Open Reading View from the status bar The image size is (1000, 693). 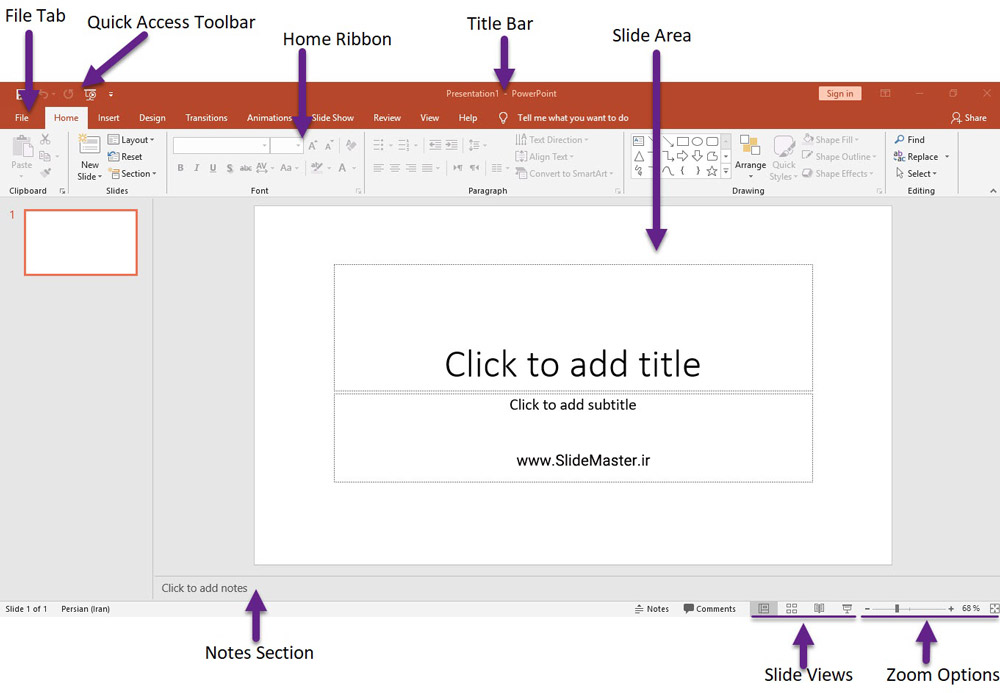pyautogui.click(x=819, y=608)
